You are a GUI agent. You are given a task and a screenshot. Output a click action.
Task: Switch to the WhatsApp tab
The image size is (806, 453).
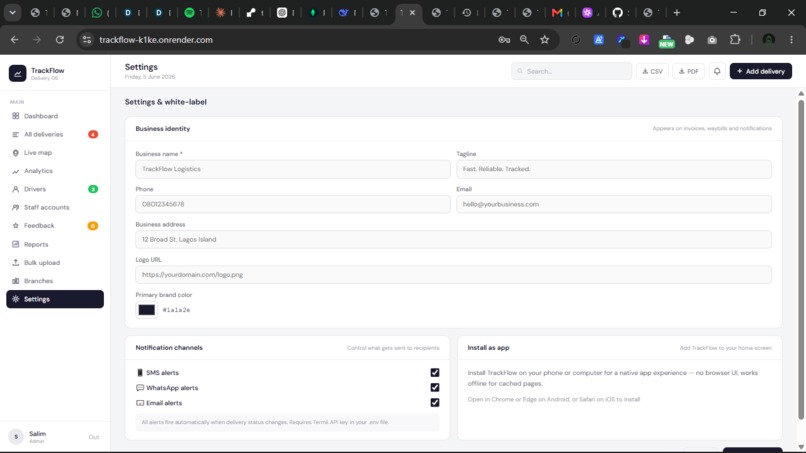click(97, 13)
